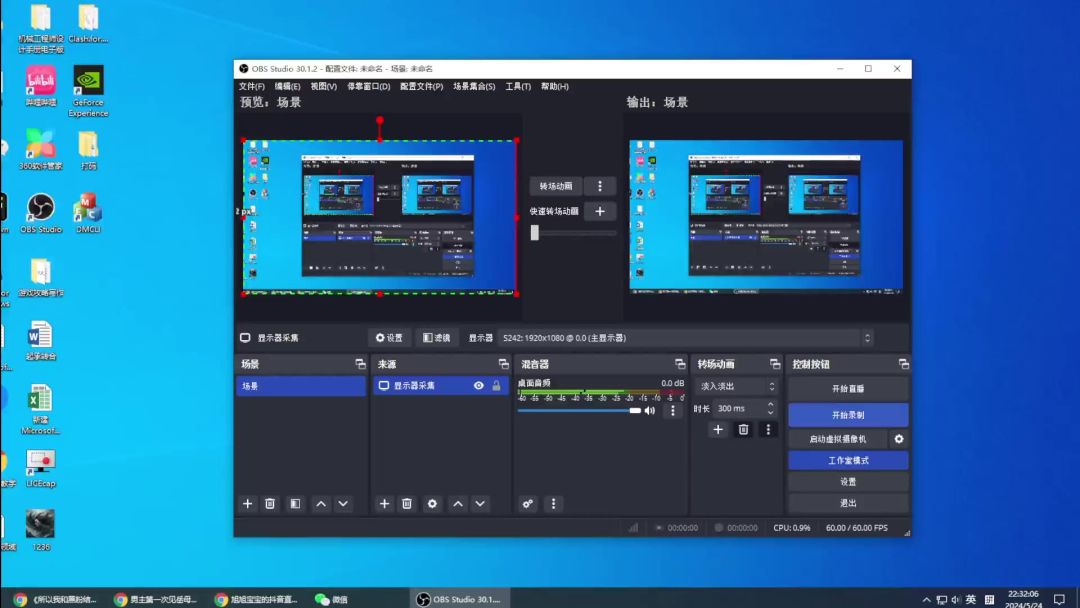Expand the 淡入淡出 transition dropdown

tap(737, 386)
